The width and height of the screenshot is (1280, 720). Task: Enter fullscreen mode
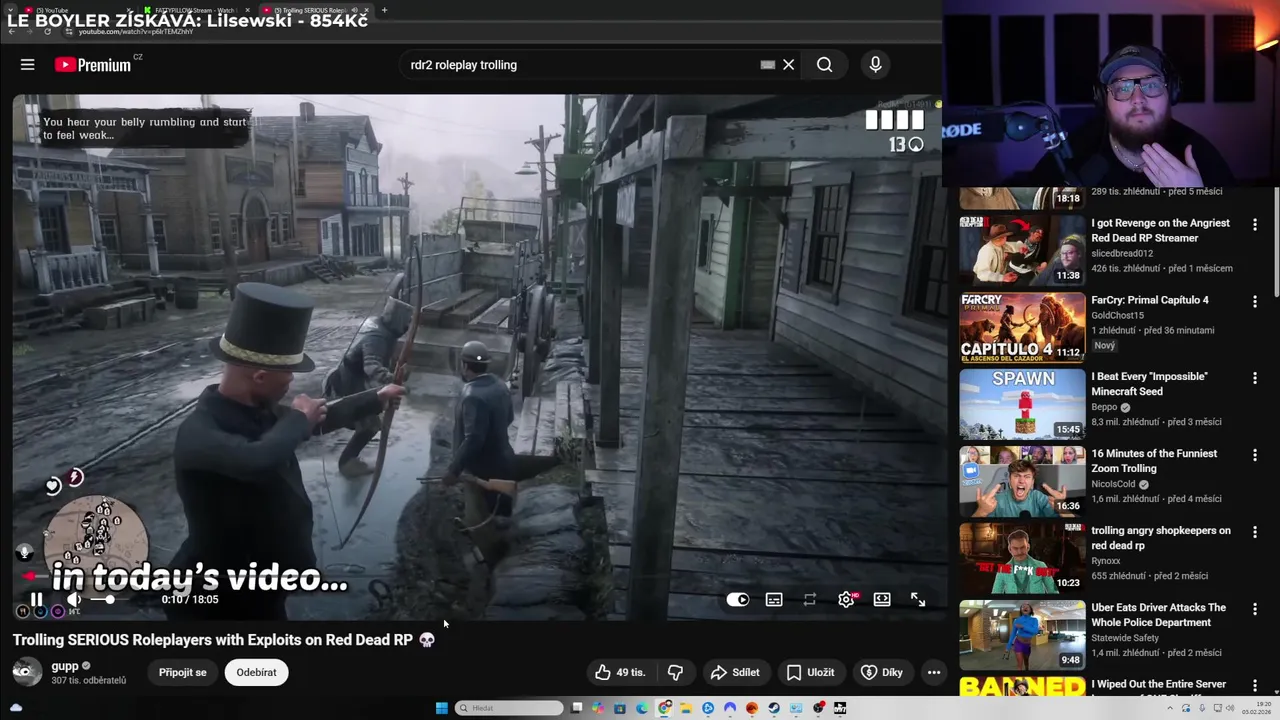tap(918, 600)
